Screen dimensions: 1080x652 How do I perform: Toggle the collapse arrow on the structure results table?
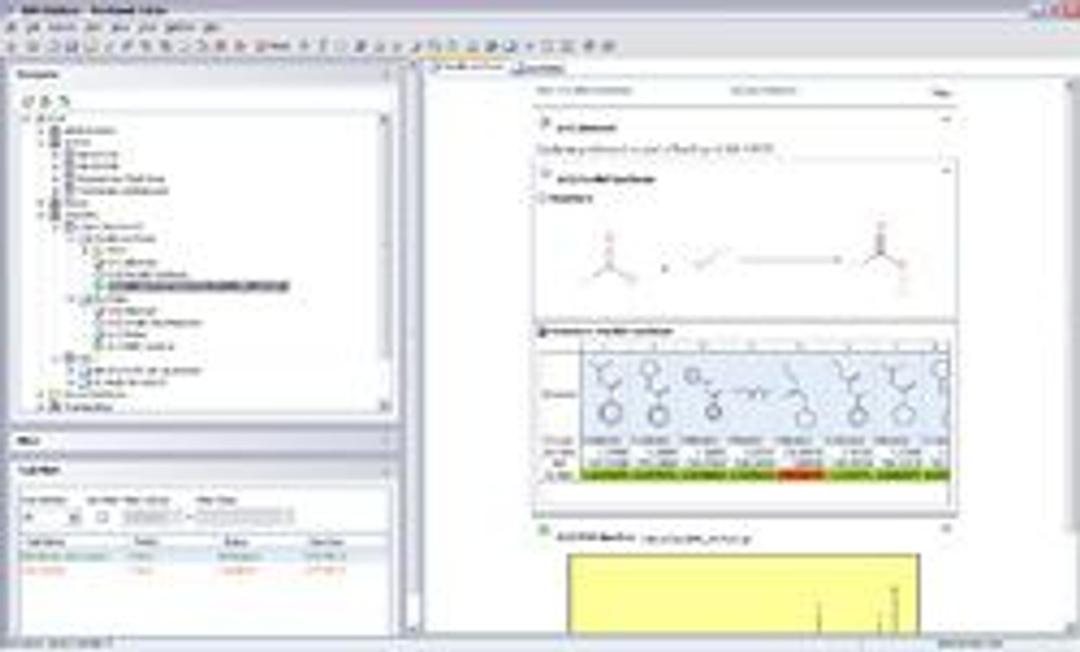(x=540, y=331)
